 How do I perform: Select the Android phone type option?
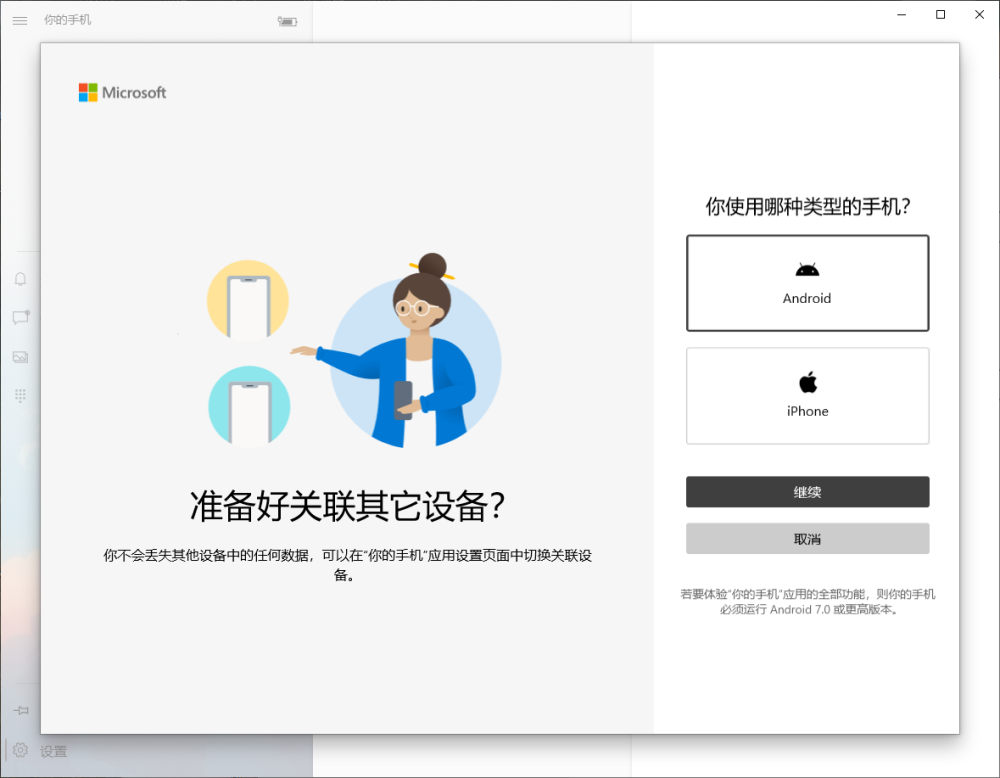(x=807, y=283)
